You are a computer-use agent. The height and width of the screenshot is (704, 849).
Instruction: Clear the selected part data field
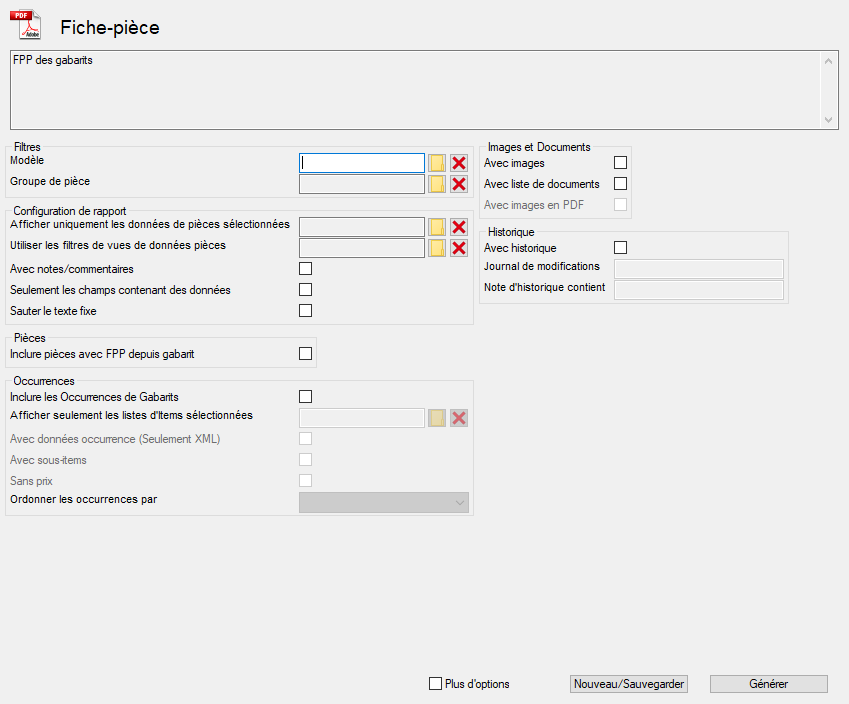click(459, 227)
